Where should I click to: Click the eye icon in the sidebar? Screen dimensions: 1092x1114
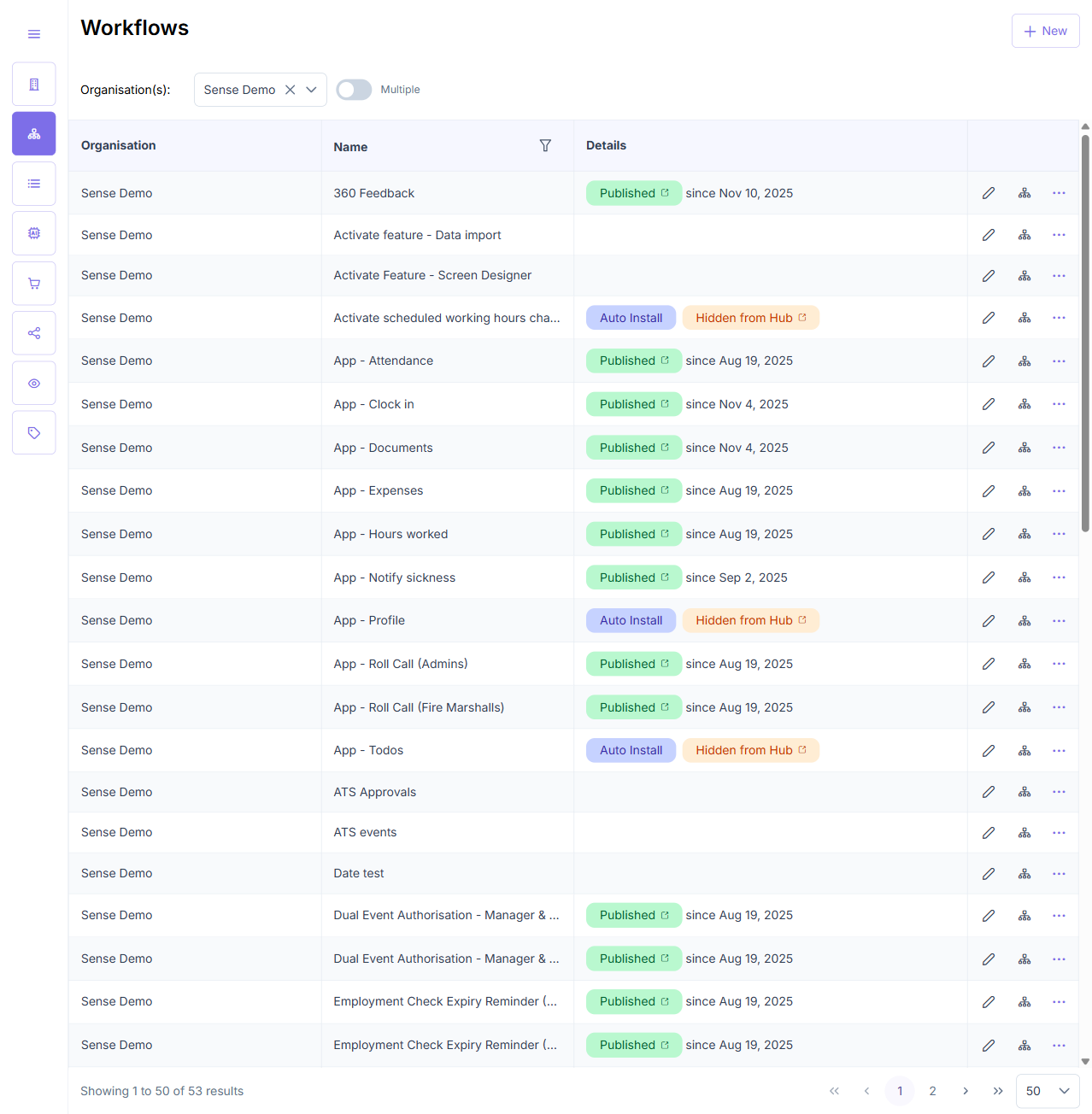[34, 384]
